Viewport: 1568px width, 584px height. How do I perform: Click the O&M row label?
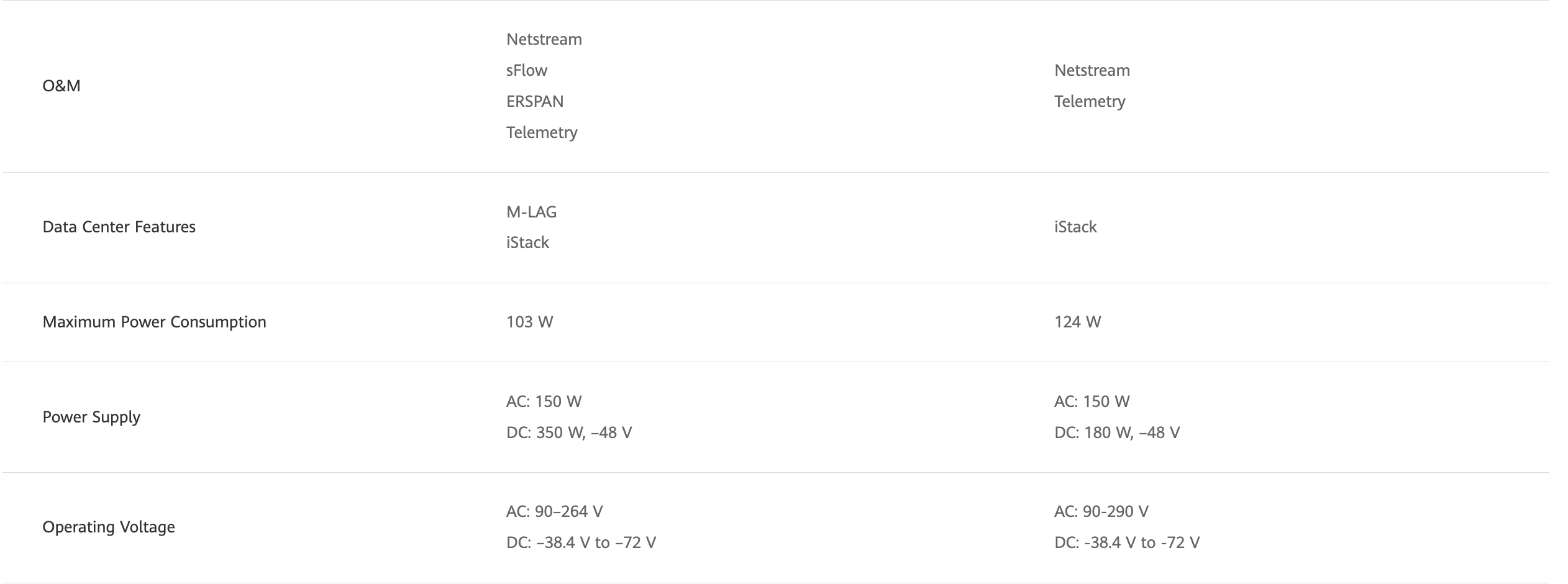coord(62,86)
